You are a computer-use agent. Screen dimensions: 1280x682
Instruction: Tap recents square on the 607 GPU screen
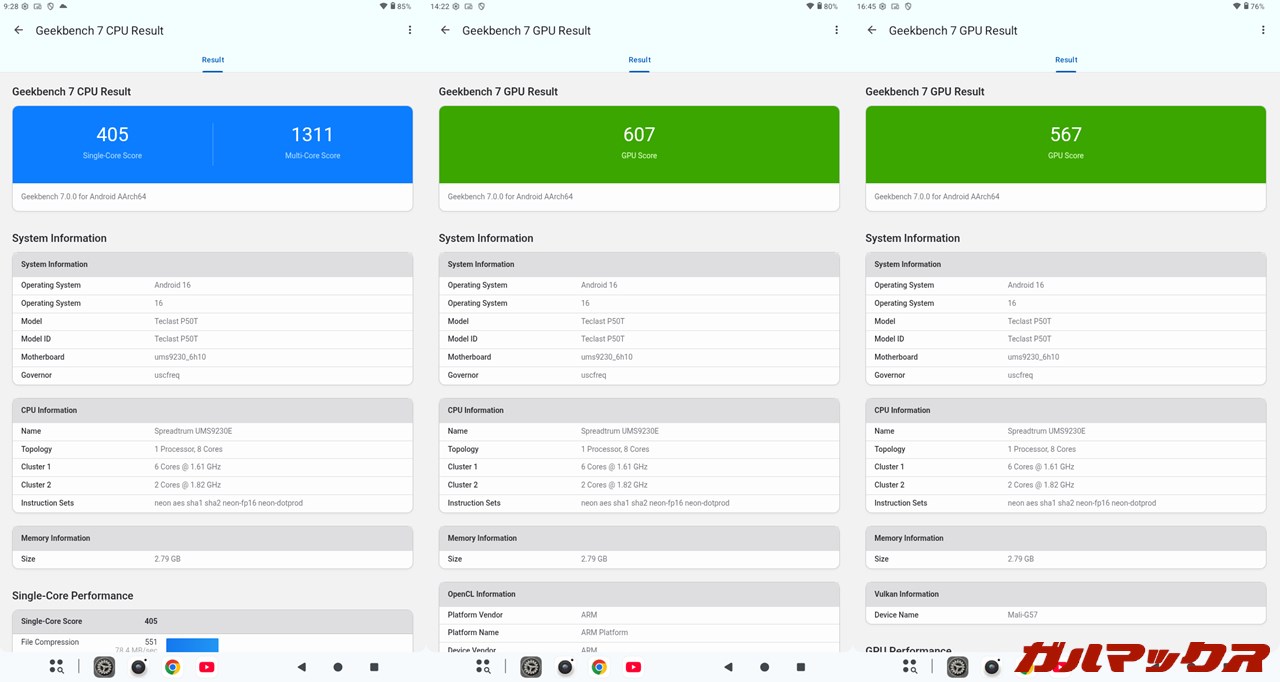coord(801,667)
